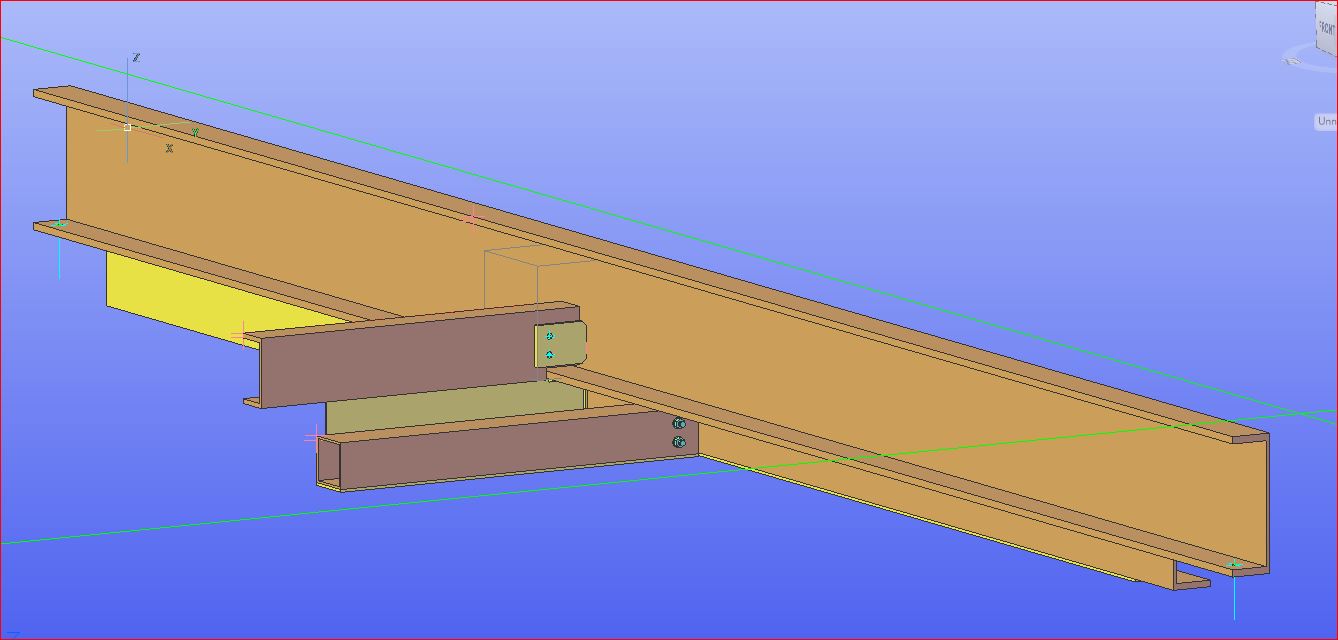
Task: Click the UCS origin square marker
Action: [128, 127]
